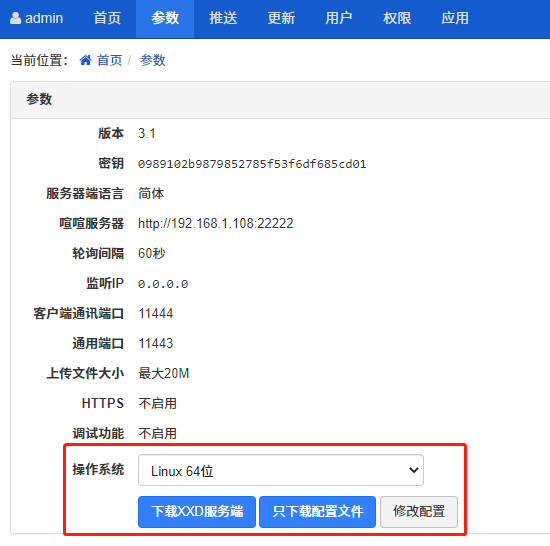Click the admin username in navbar
Image resolution: width=550 pixels, height=546 pixels.
[44, 18]
